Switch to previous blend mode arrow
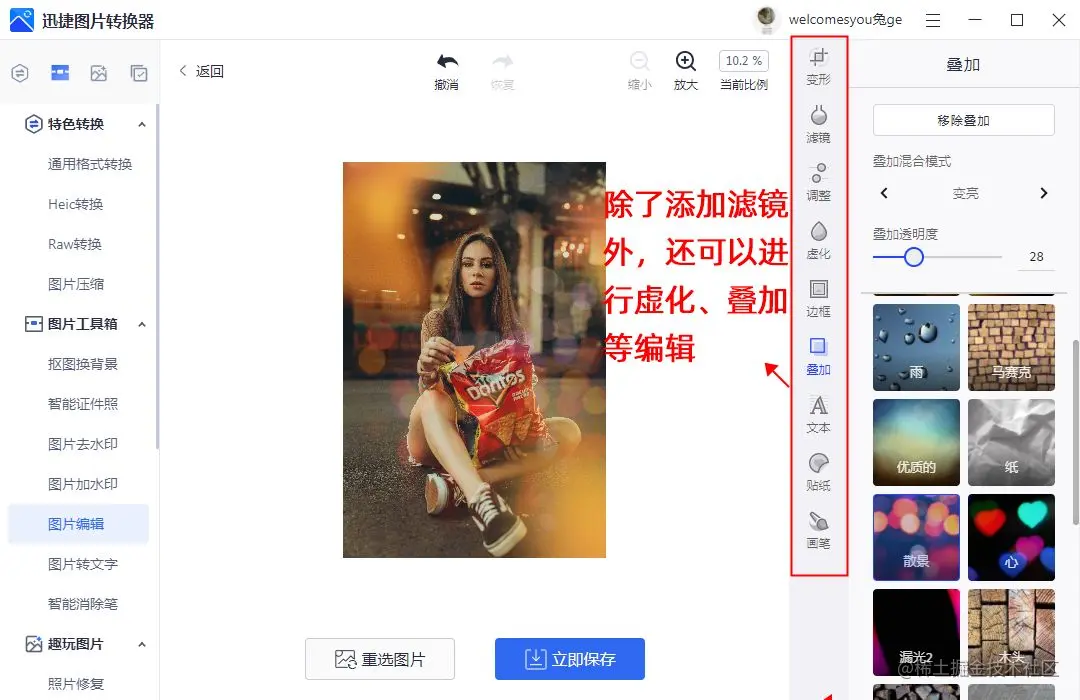 pyautogui.click(x=884, y=194)
